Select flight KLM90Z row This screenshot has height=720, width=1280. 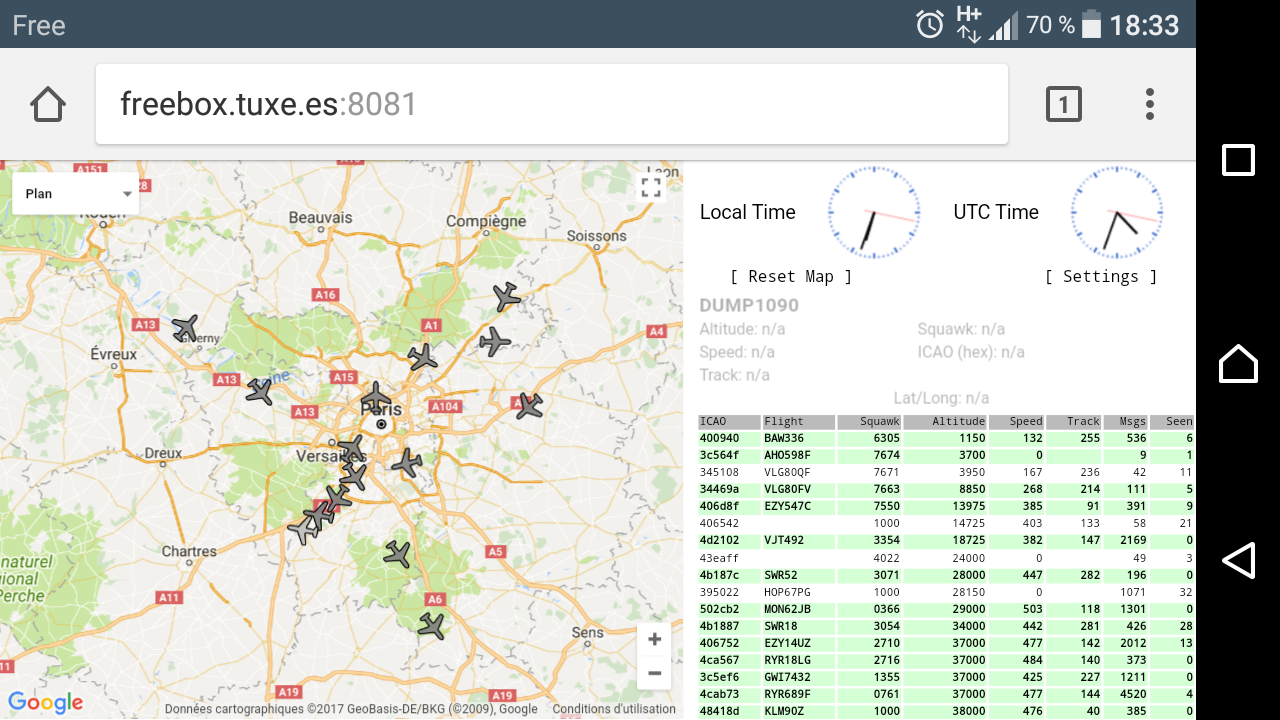pos(946,711)
